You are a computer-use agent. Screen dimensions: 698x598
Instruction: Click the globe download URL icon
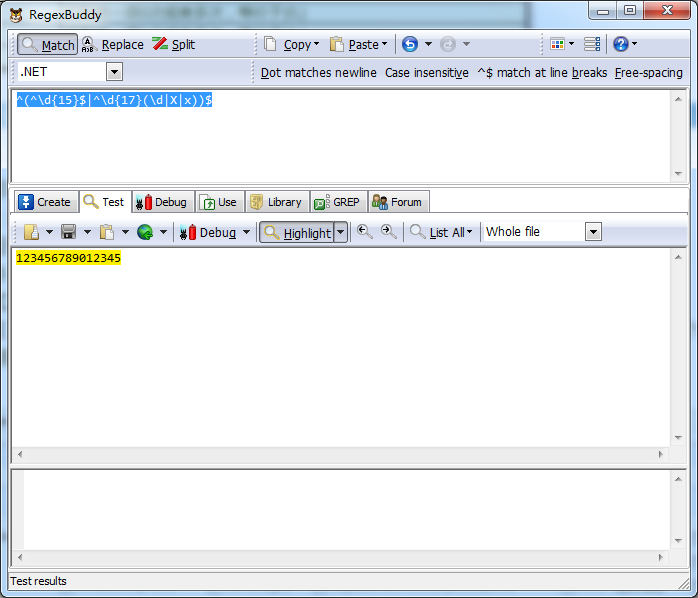(145, 232)
